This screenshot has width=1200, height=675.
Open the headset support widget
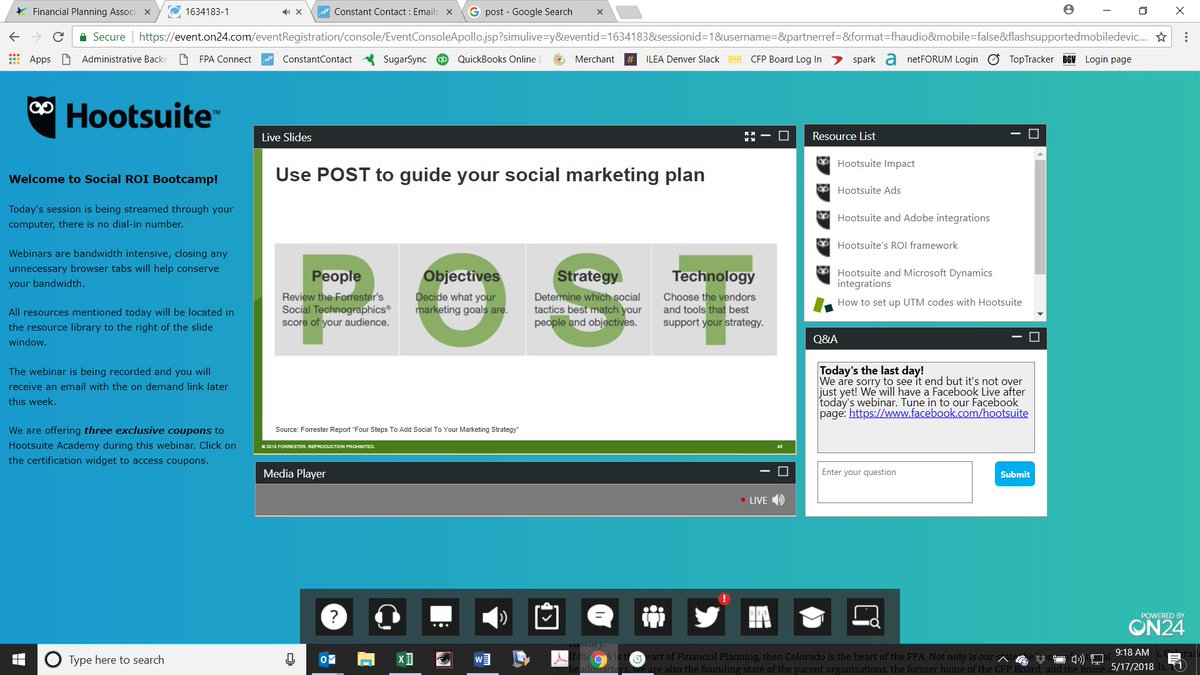386,617
